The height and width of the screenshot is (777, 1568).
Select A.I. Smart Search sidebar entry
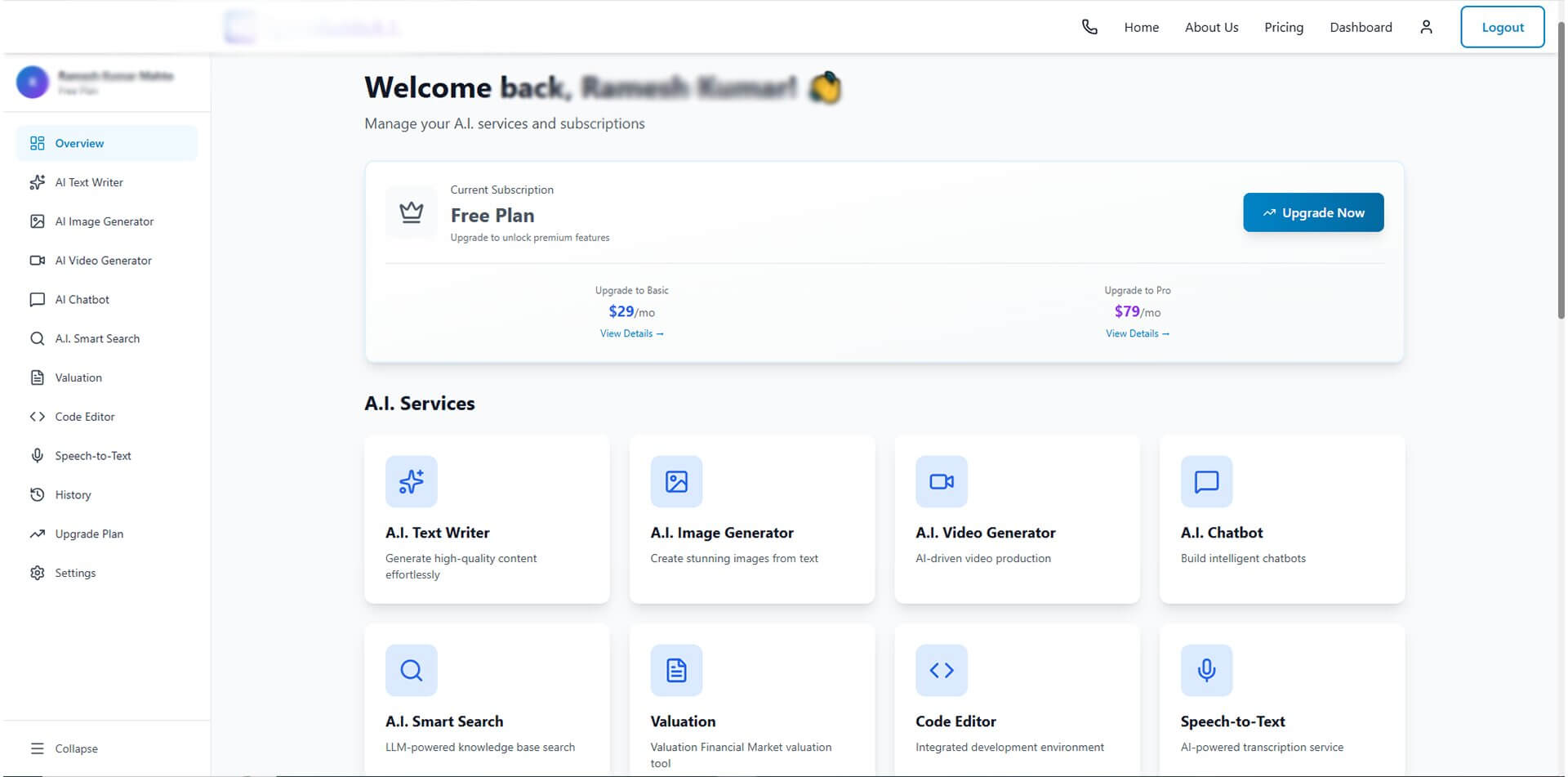click(106, 338)
